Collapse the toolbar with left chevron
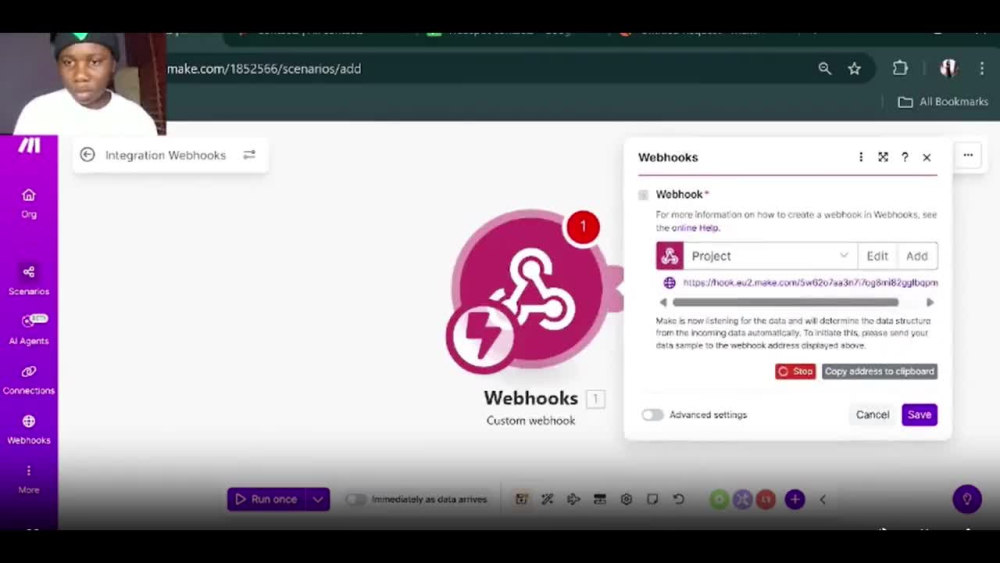 (x=823, y=499)
